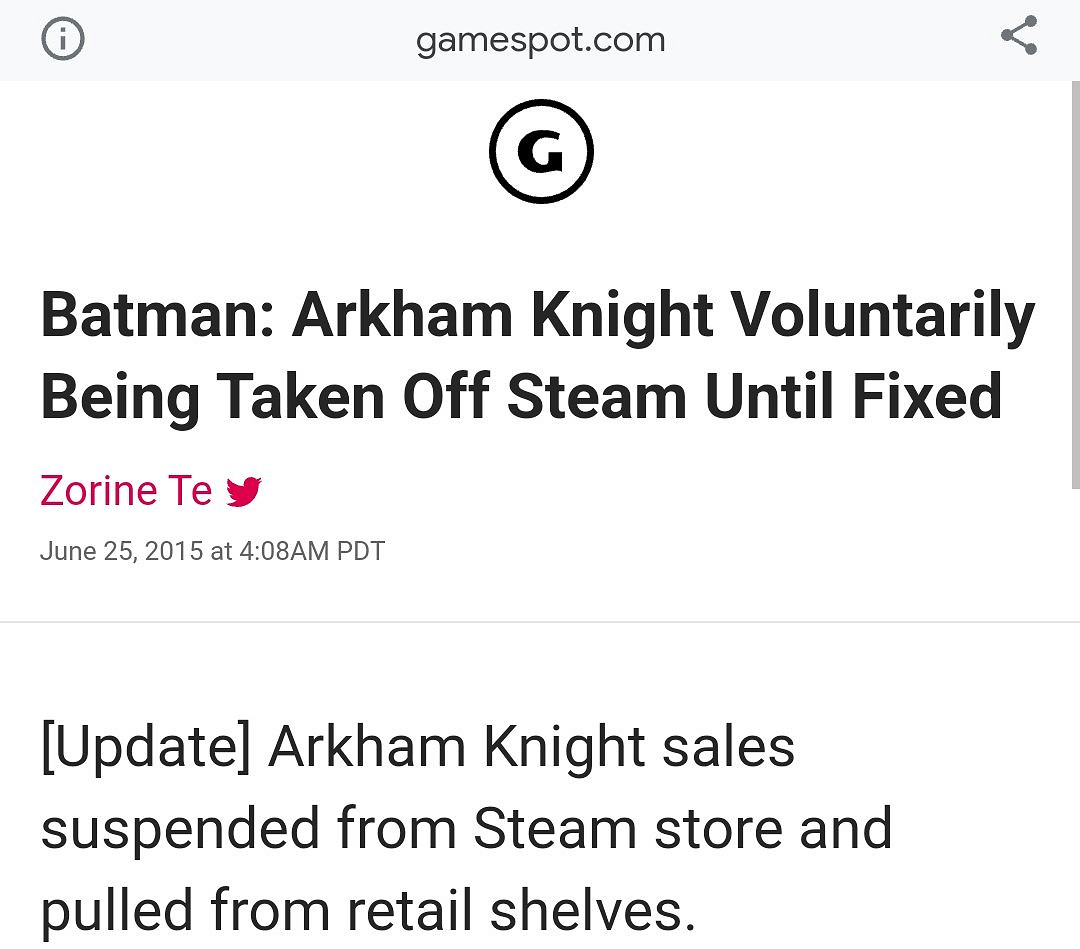Click "Voluntarily" in the article headline
The height and width of the screenshot is (949, 1080).
(884, 315)
